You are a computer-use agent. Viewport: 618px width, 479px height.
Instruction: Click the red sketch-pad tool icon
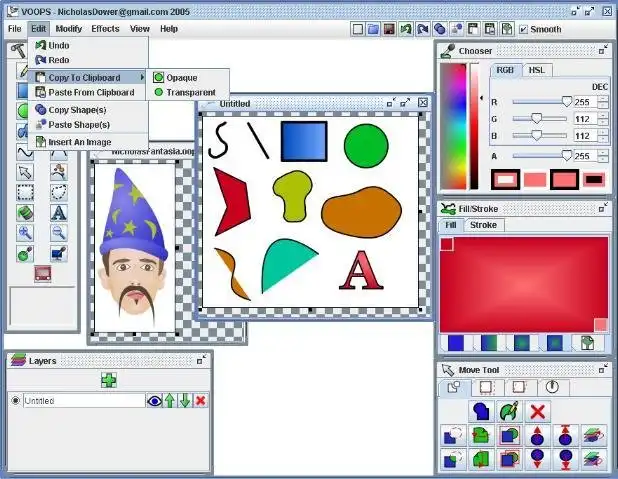(43, 274)
